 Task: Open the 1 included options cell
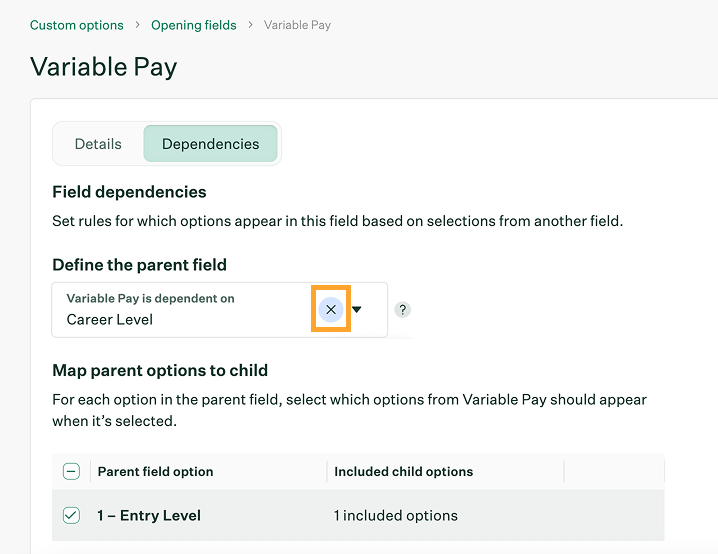click(396, 516)
